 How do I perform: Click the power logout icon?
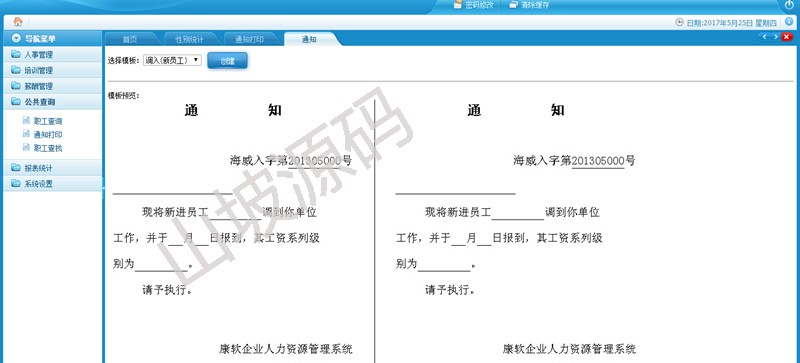789,5
